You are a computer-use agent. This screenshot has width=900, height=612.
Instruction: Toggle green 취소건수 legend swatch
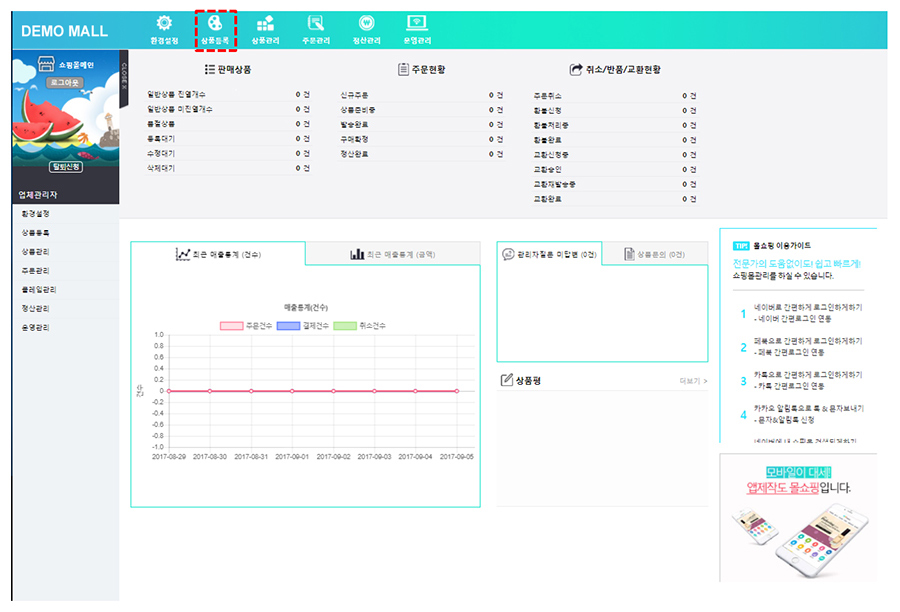[345, 326]
